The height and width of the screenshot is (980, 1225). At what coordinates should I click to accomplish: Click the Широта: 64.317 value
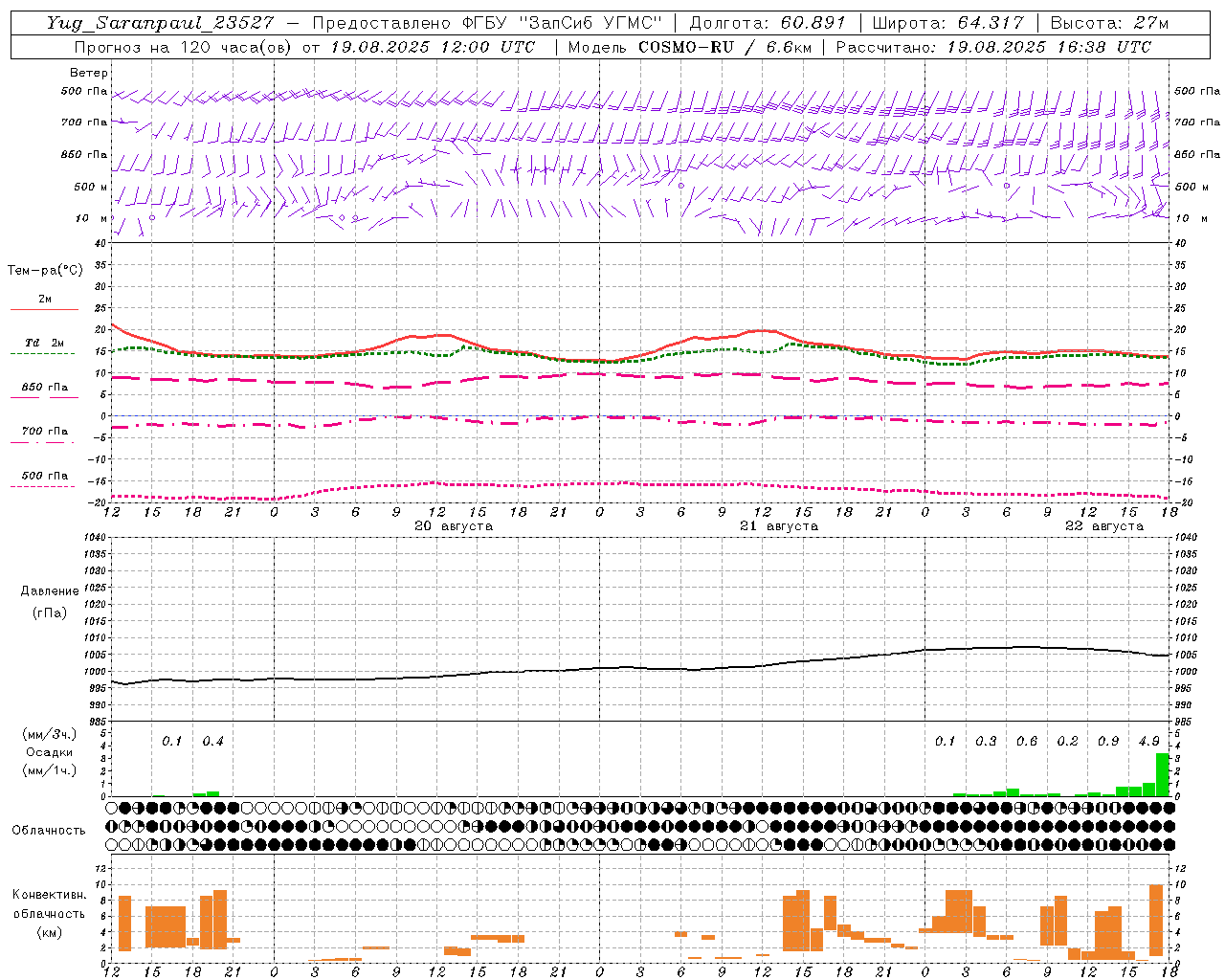[x=947, y=23]
